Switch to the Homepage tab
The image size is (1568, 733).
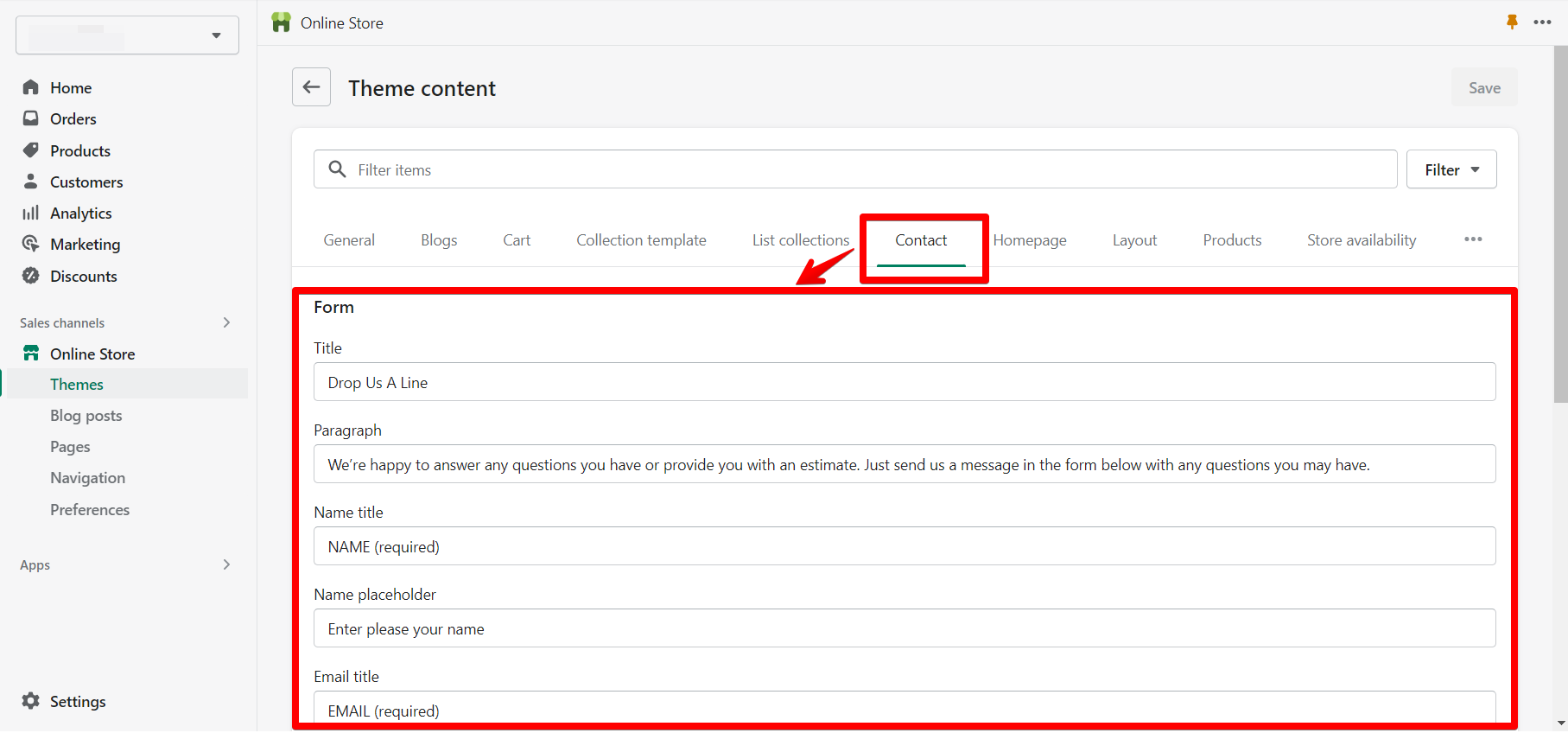1030,240
